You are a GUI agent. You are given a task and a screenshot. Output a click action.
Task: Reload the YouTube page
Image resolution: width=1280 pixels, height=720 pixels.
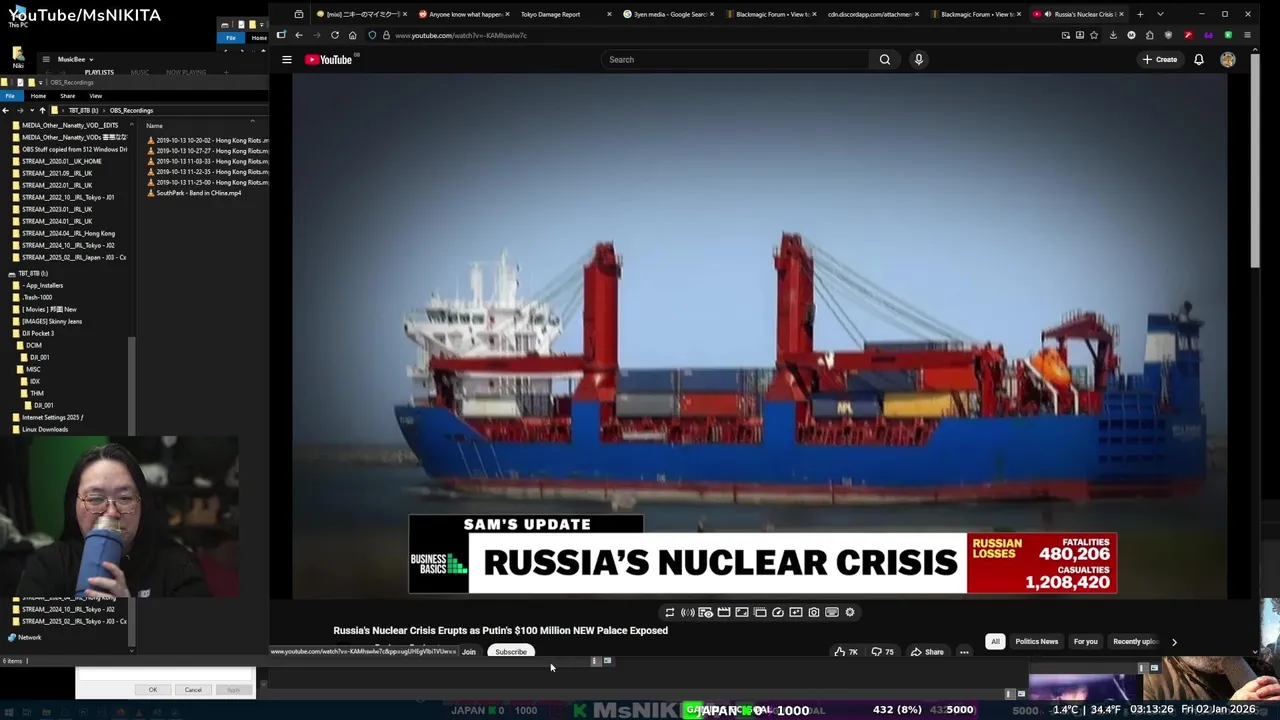(x=335, y=35)
